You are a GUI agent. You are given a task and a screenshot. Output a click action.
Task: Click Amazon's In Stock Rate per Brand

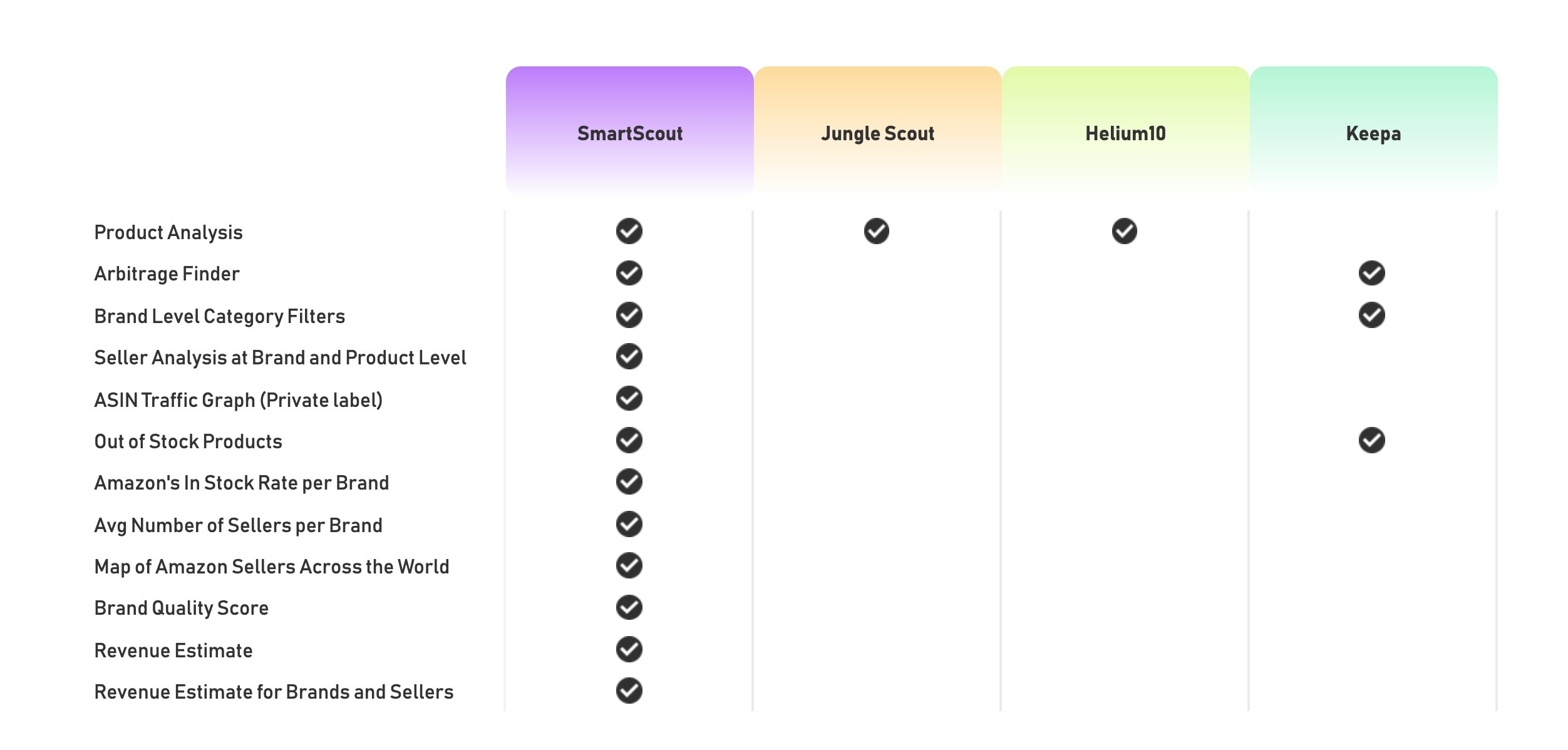[x=241, y=483]
